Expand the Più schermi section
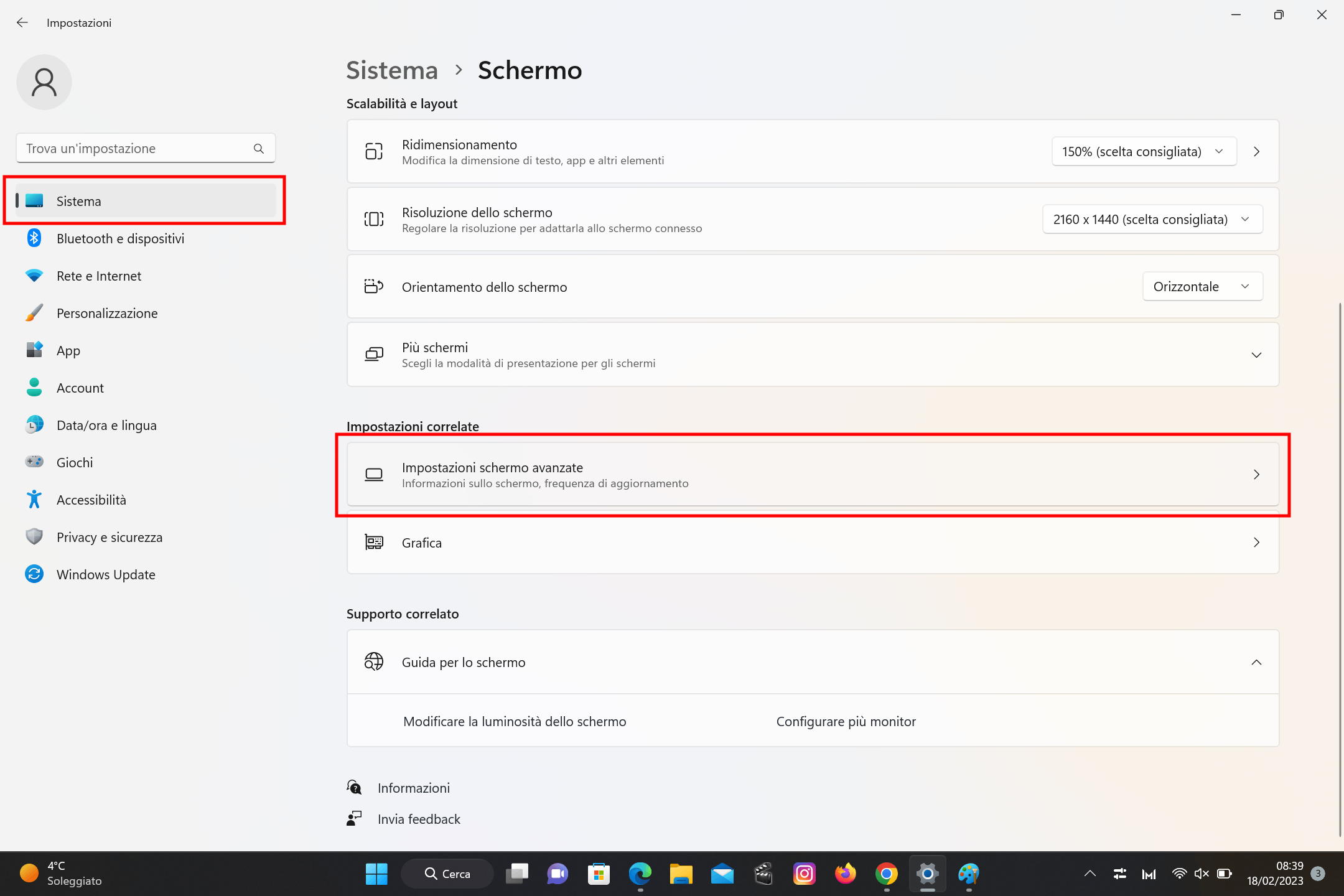This screenshot has height=896, width=1344. [x=1256, y=355]
